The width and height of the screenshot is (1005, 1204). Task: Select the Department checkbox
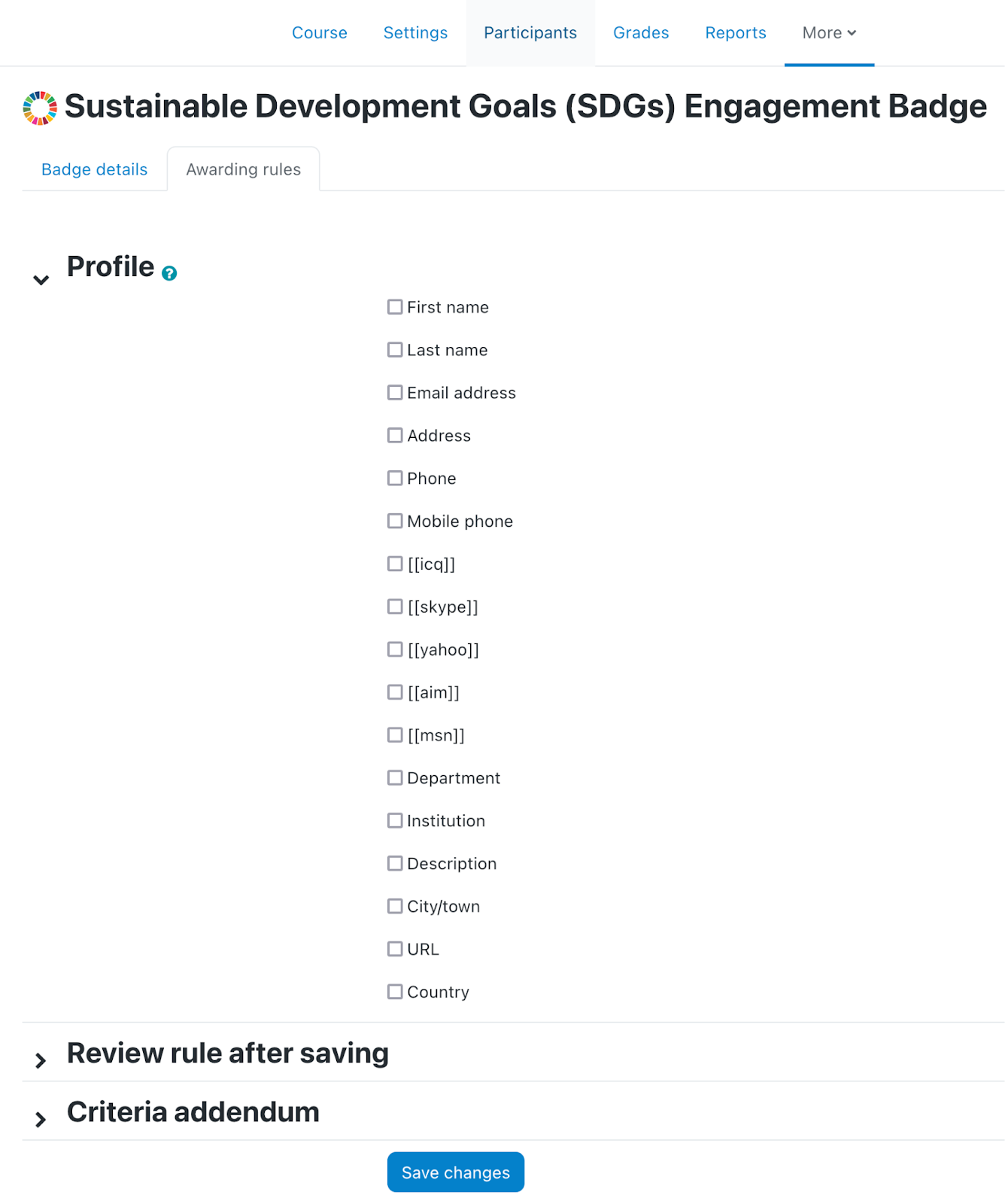tap(395, 777)
